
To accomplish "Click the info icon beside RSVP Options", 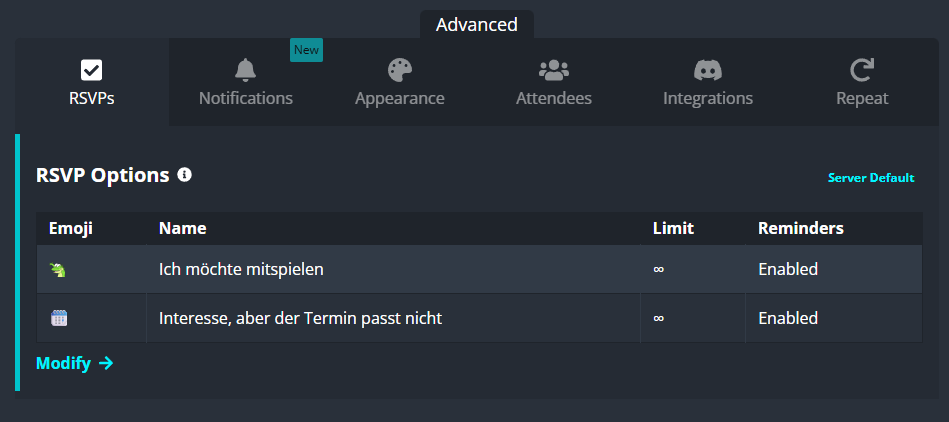I will 185,175.
